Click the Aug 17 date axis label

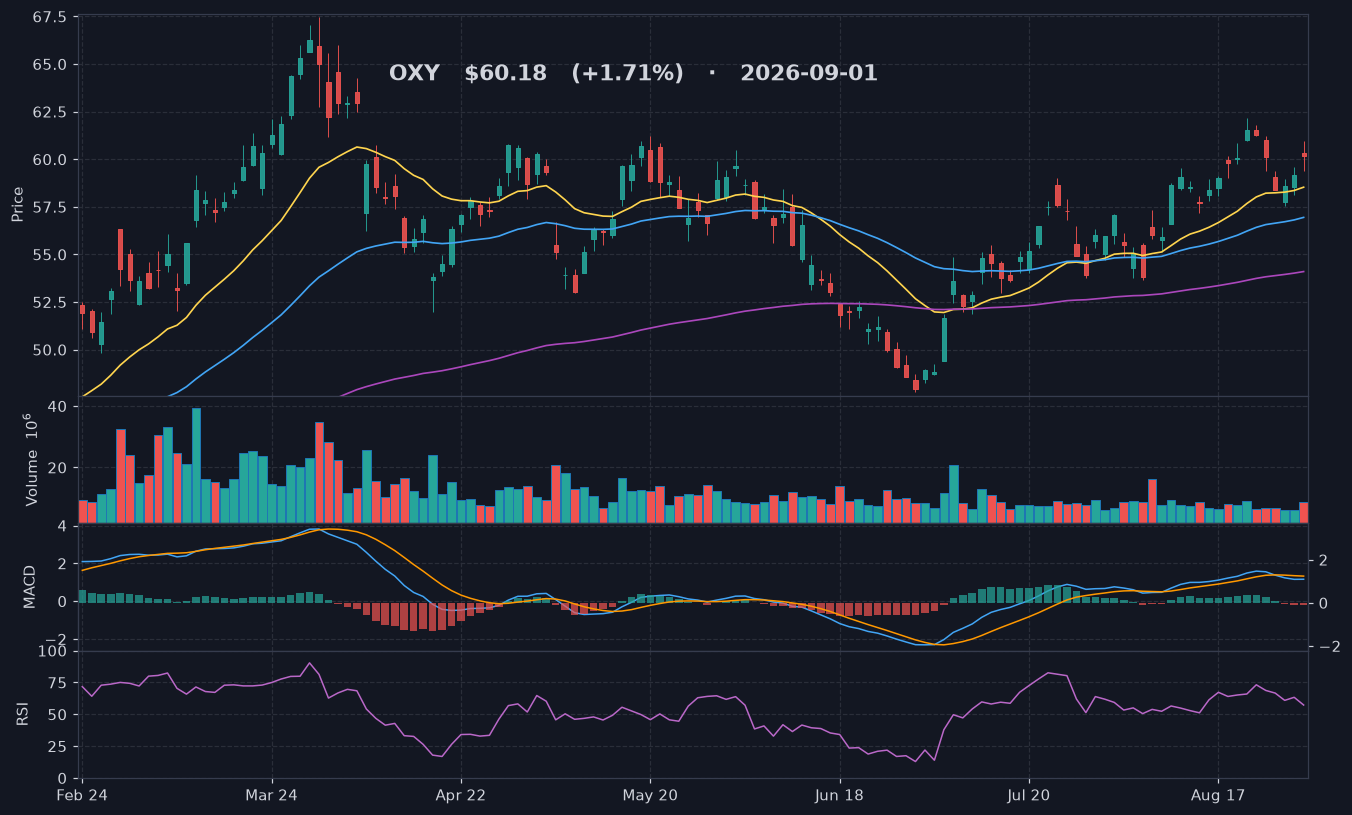coord(1218,796)
